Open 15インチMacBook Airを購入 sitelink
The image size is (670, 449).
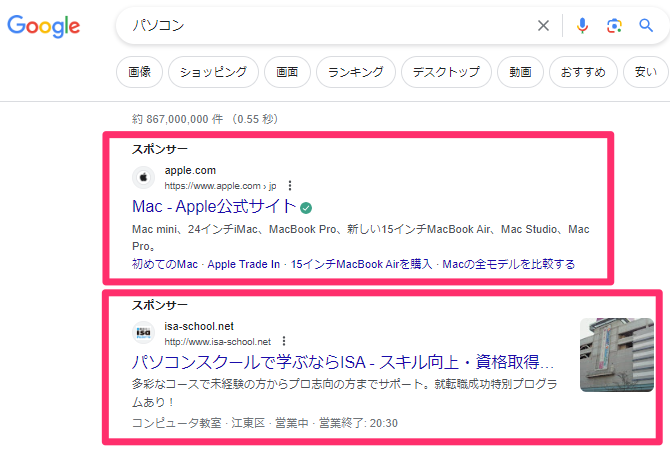pyautogui.click(x=361, y=264)
